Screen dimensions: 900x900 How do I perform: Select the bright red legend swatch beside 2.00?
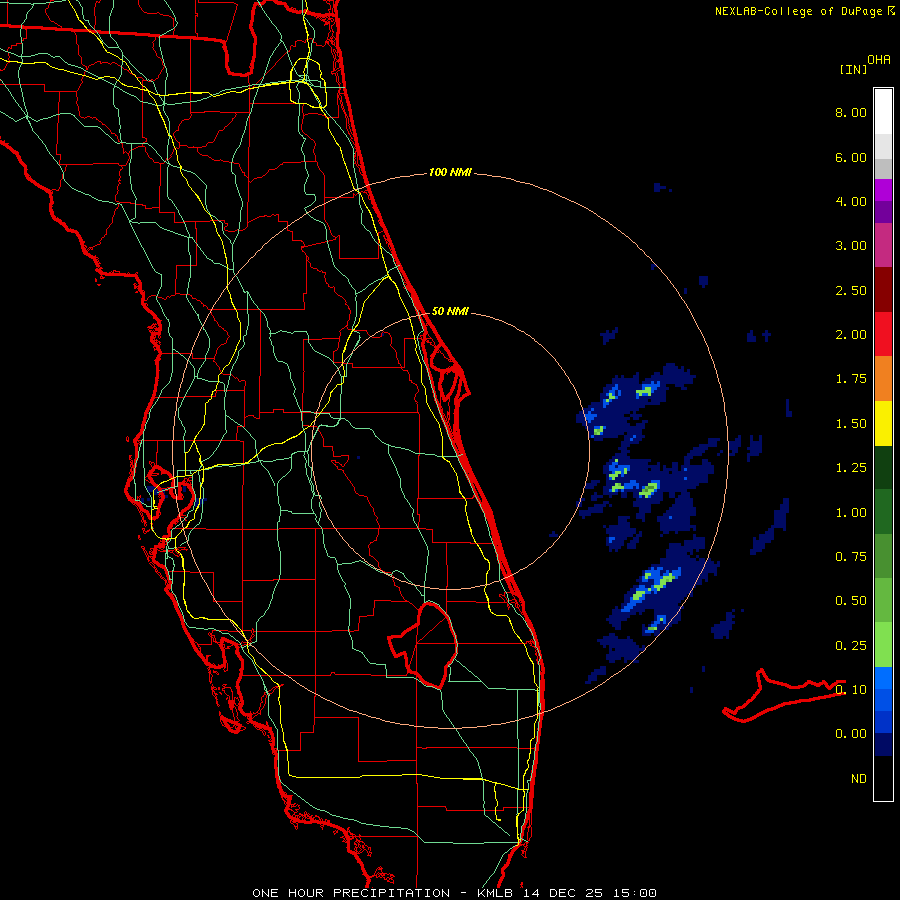[x=883, y=335]
